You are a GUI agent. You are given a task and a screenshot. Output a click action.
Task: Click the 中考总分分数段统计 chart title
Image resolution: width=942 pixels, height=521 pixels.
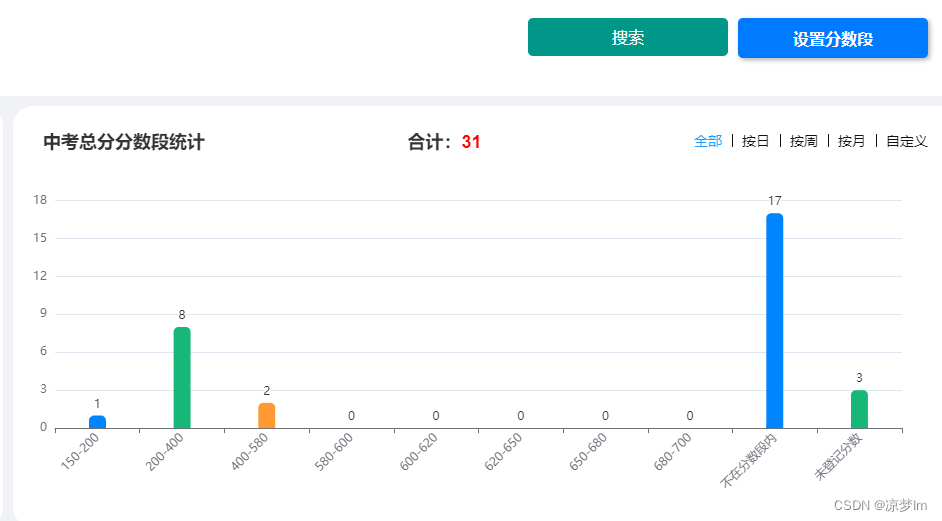124,142
